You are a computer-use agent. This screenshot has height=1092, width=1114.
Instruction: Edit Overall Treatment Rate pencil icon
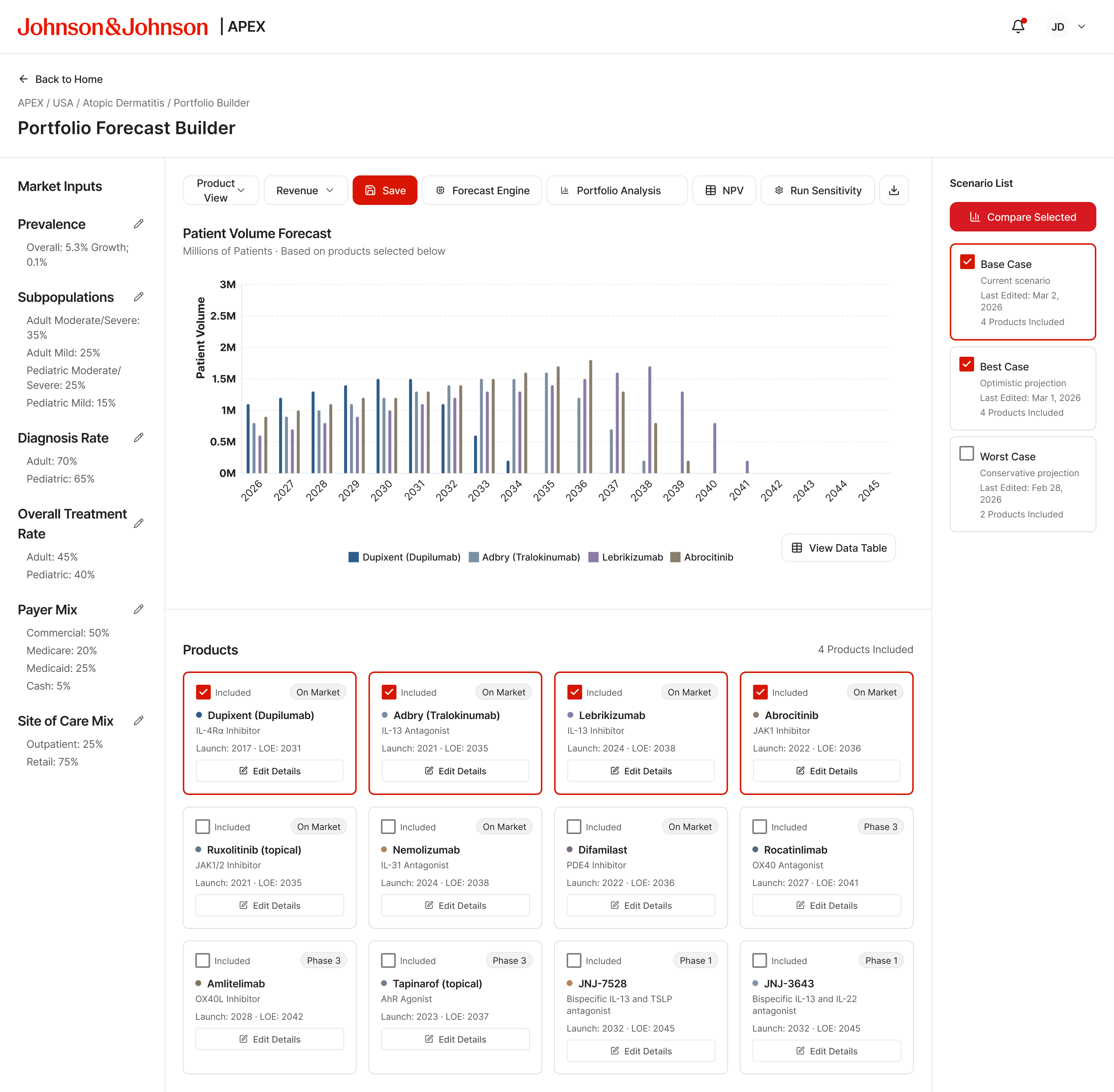138,523
